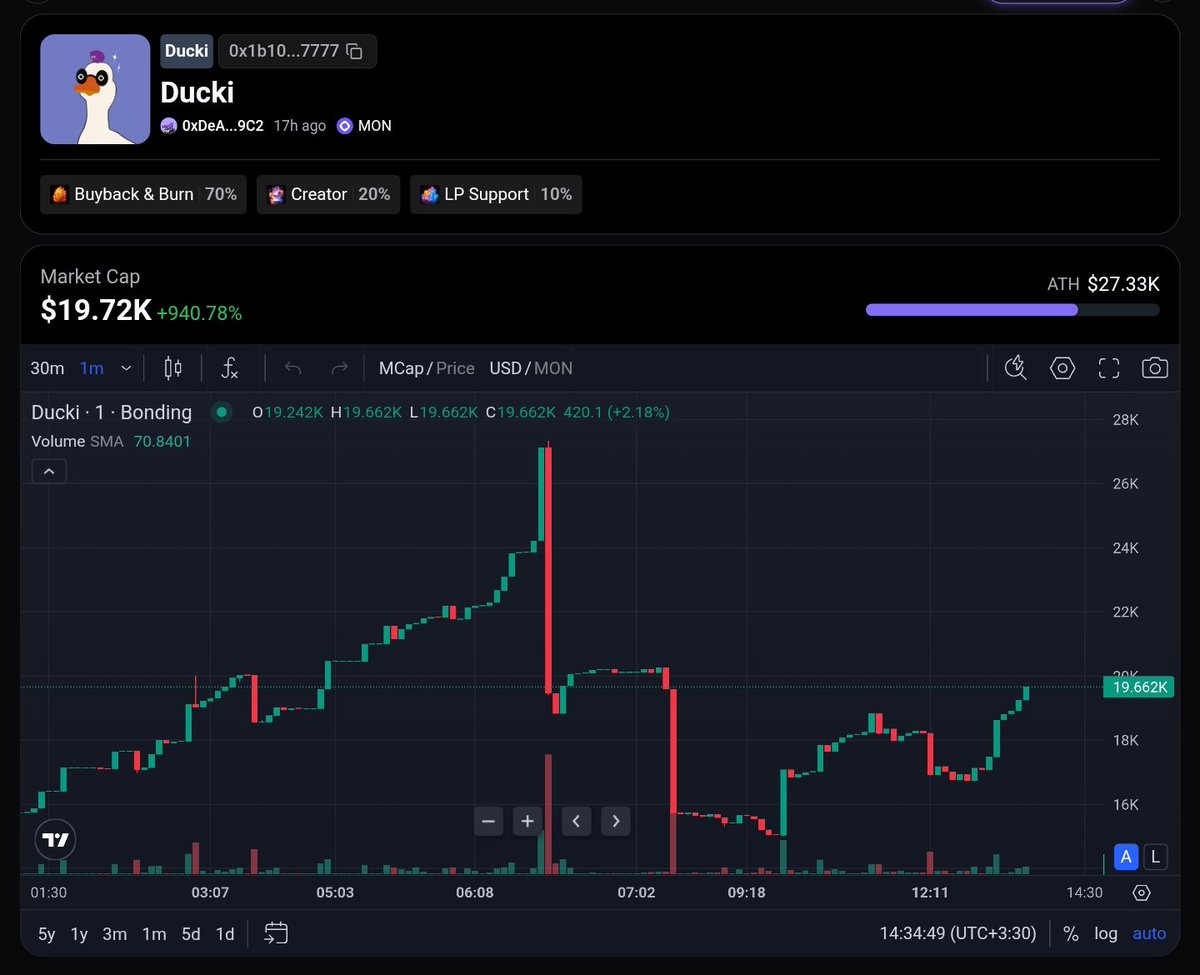The height and width of the screenshot is (975, 1200).
Task: Switch chart currency to MON
Action: point(553,368)
